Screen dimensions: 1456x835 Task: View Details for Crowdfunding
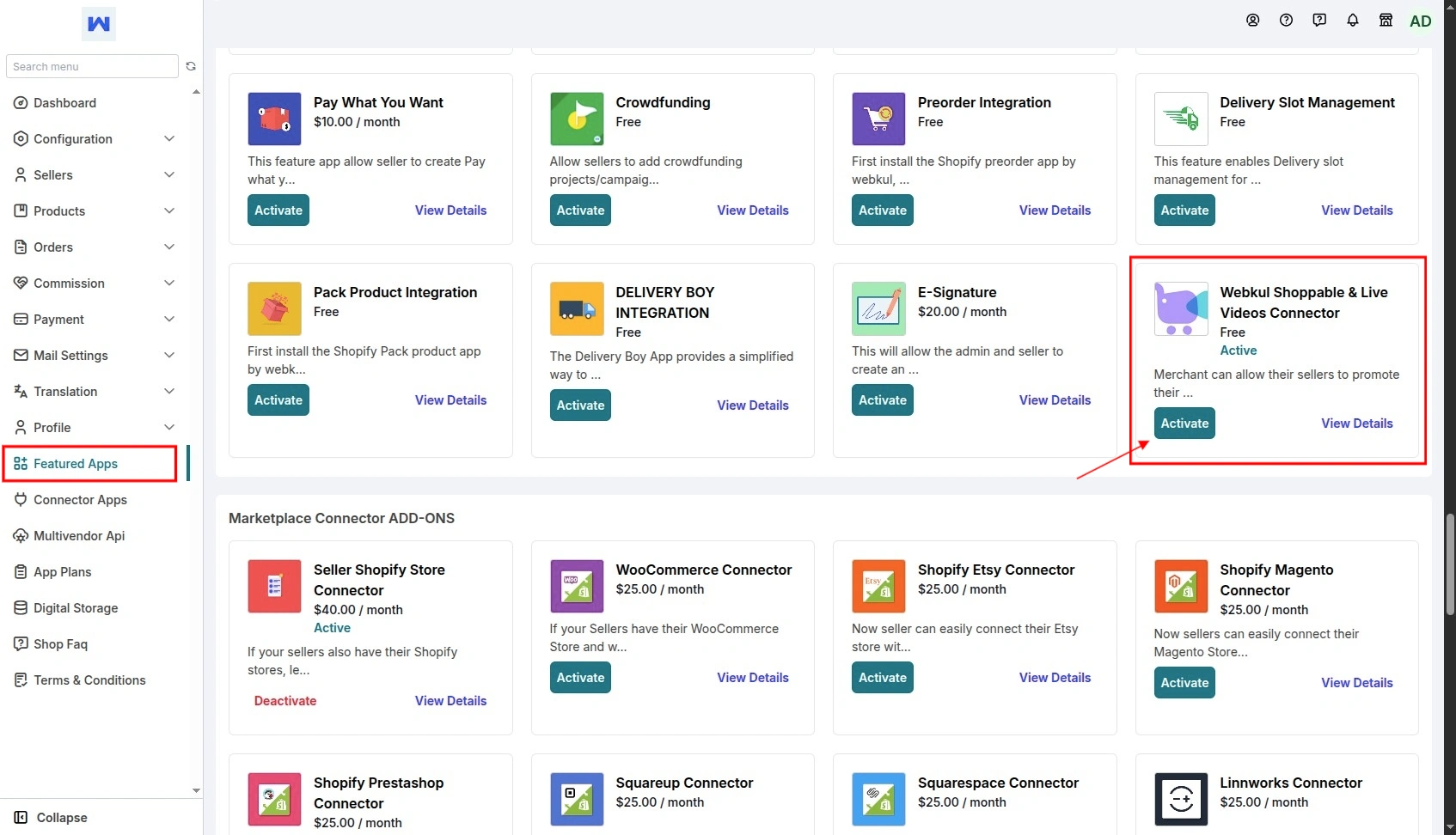point(753,210)
